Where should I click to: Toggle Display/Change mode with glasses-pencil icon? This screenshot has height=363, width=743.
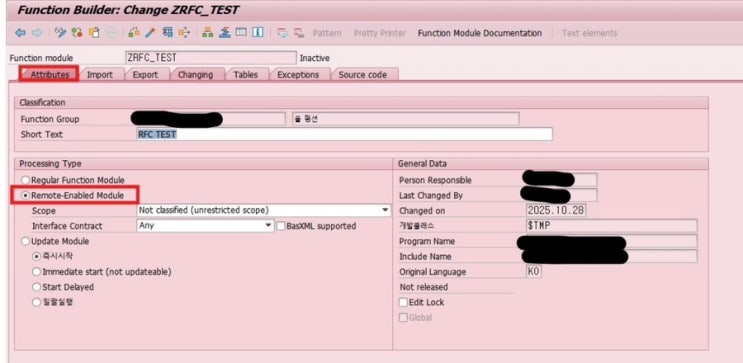[60, 33]
